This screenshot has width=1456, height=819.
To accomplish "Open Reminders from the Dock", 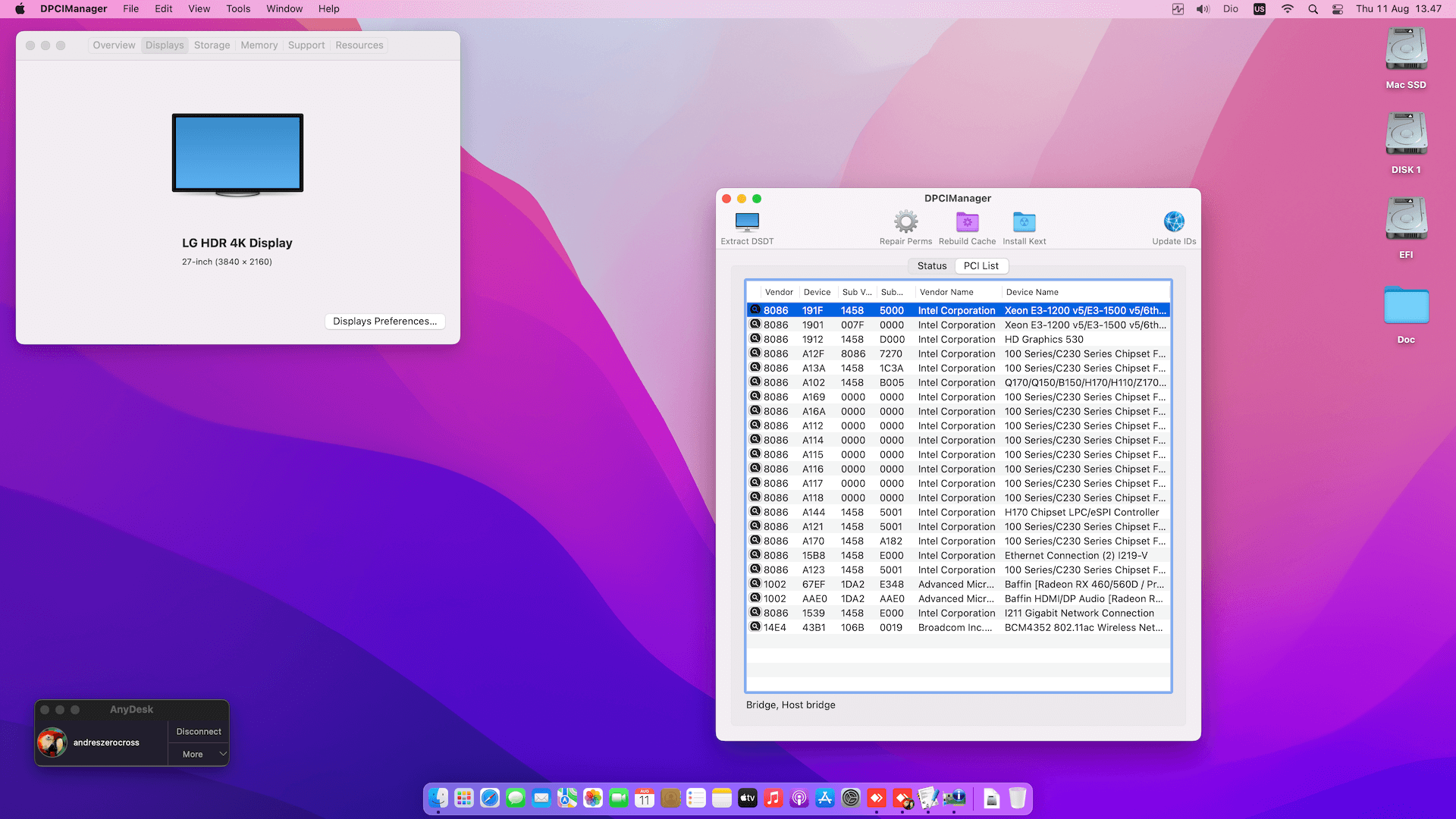I will [x=696, y=798].
